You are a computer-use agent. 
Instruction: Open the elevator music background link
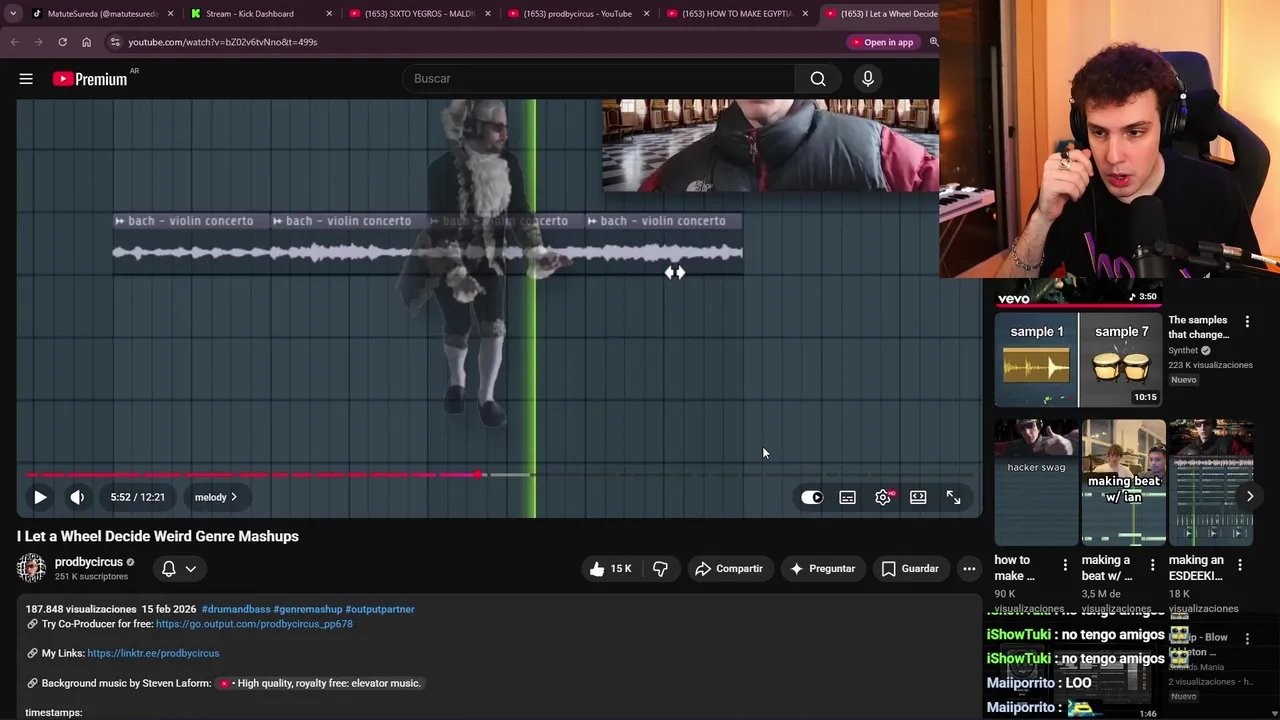pos(320,683)
